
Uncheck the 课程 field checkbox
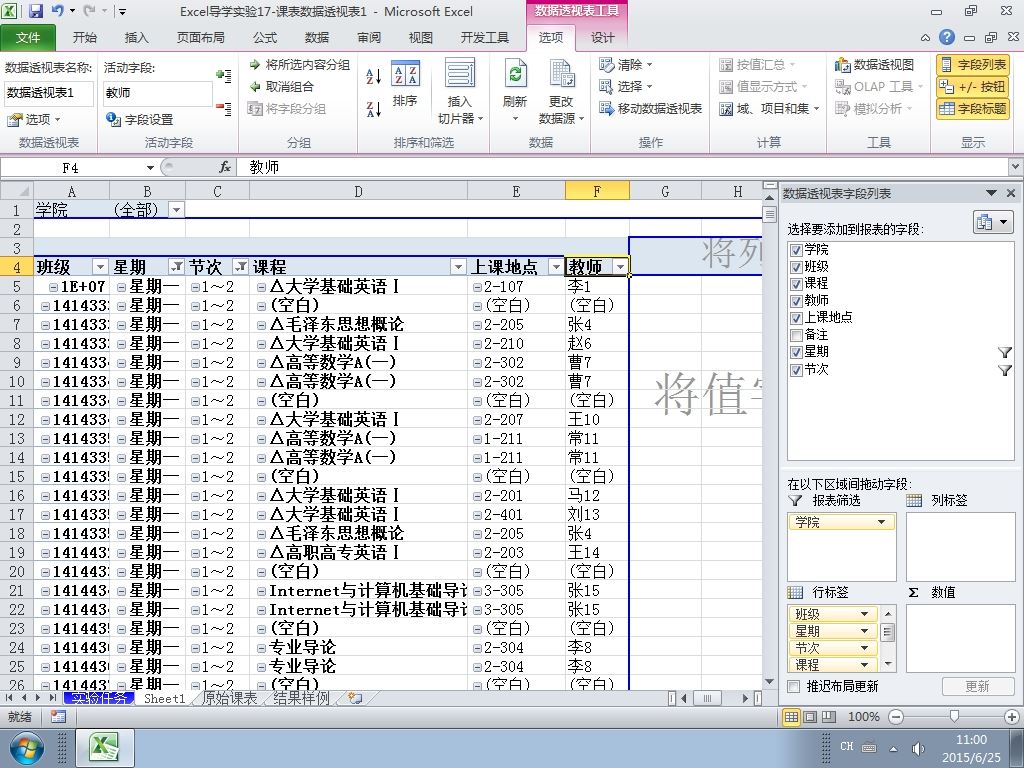796,284
